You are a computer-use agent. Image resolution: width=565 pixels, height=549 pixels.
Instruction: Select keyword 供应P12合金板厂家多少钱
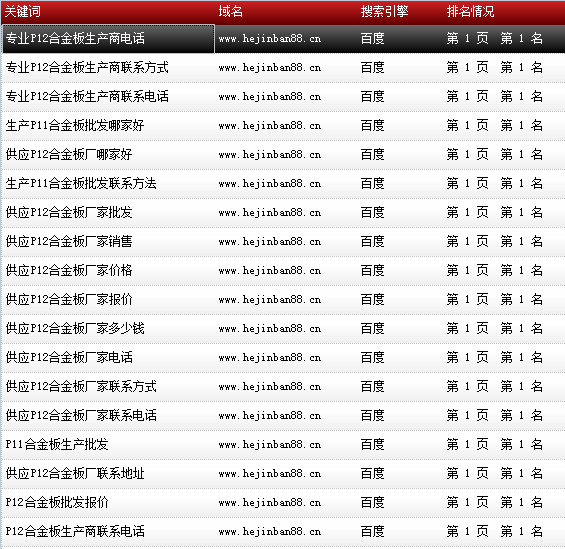point(75,329)
